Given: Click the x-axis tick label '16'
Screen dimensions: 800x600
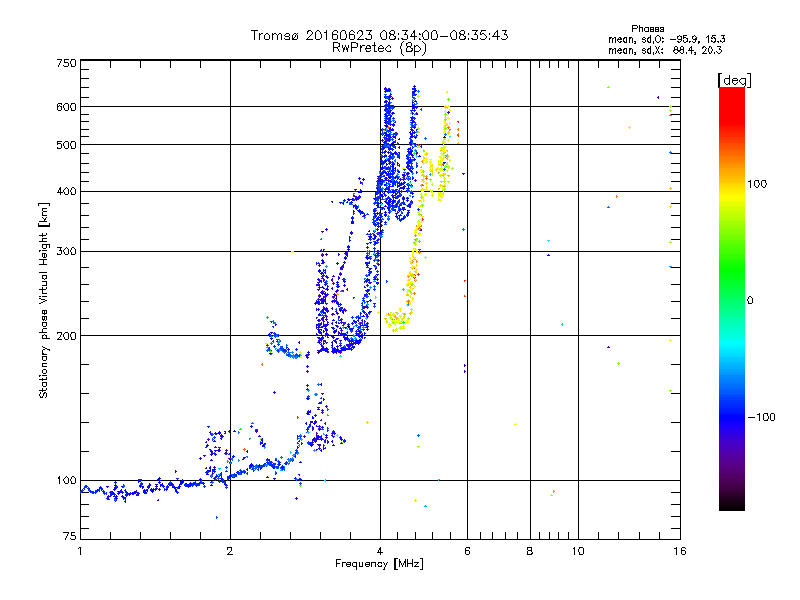Looking at the screenshot, I should pyautogui.click(x=680, y=551).
